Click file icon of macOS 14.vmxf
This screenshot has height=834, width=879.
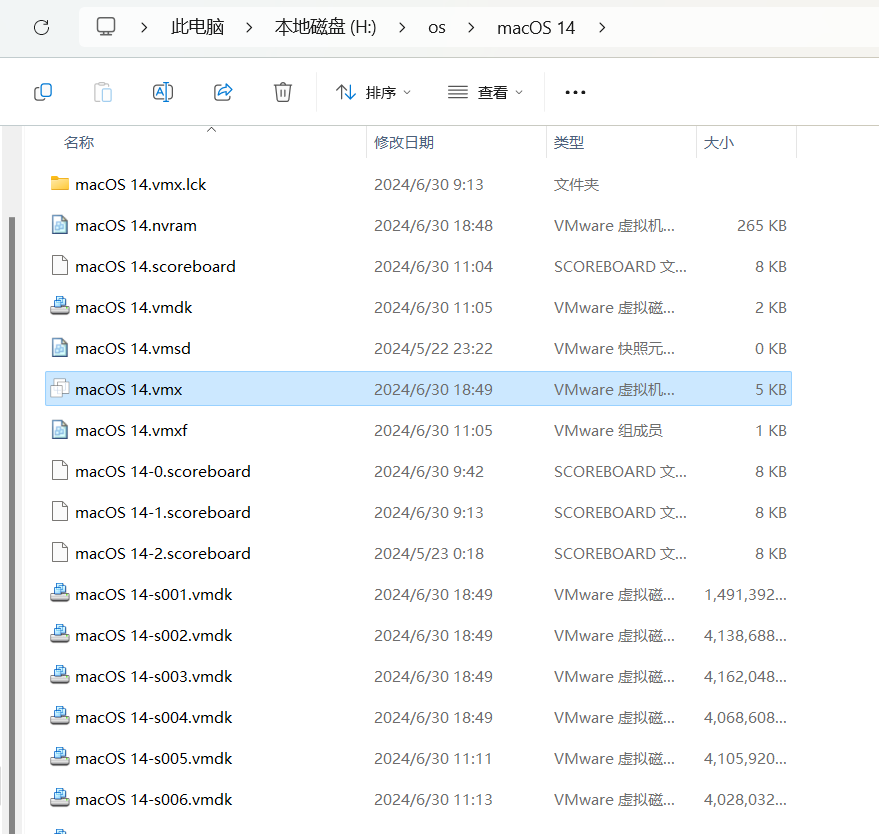[x=60, y=429]
